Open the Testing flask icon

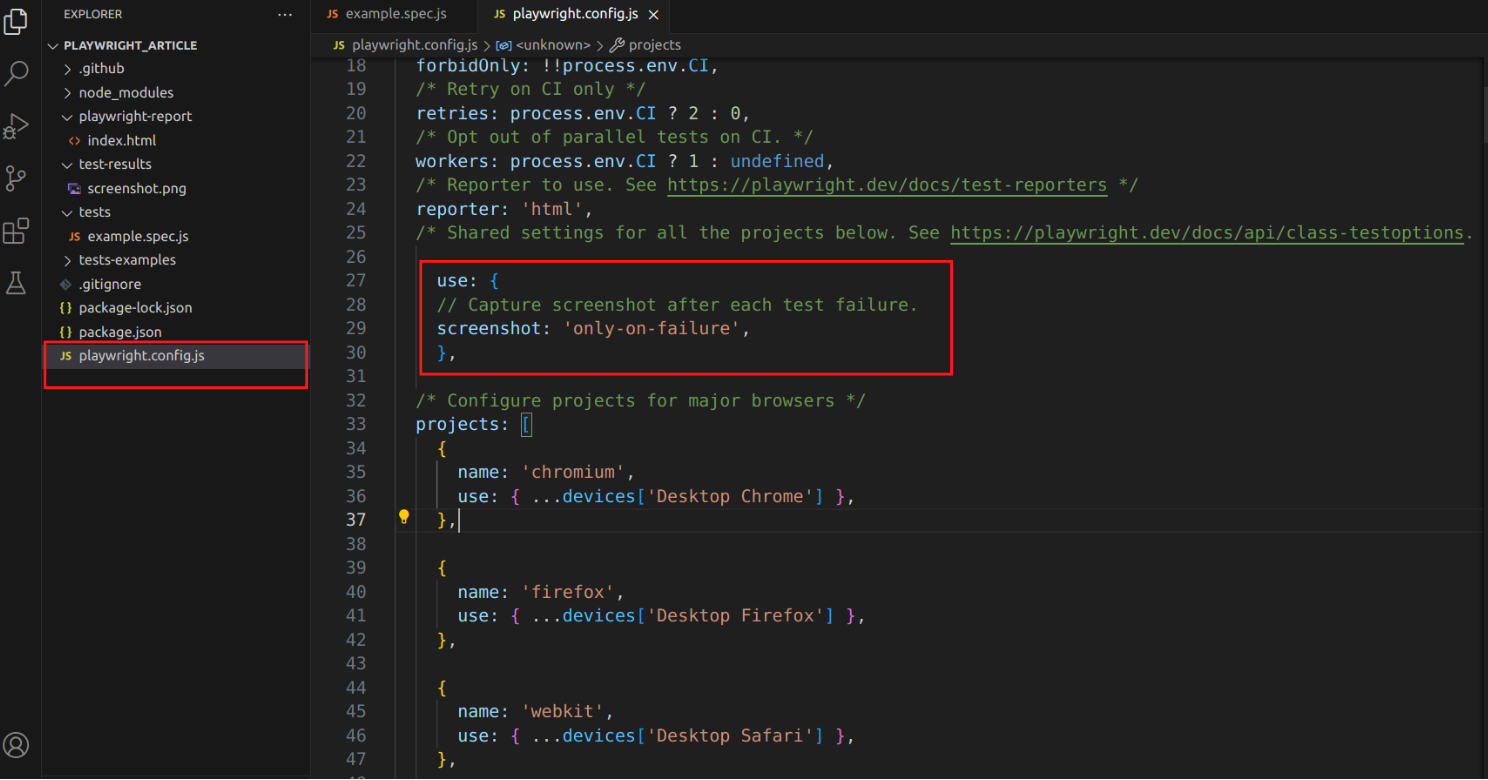16,284
